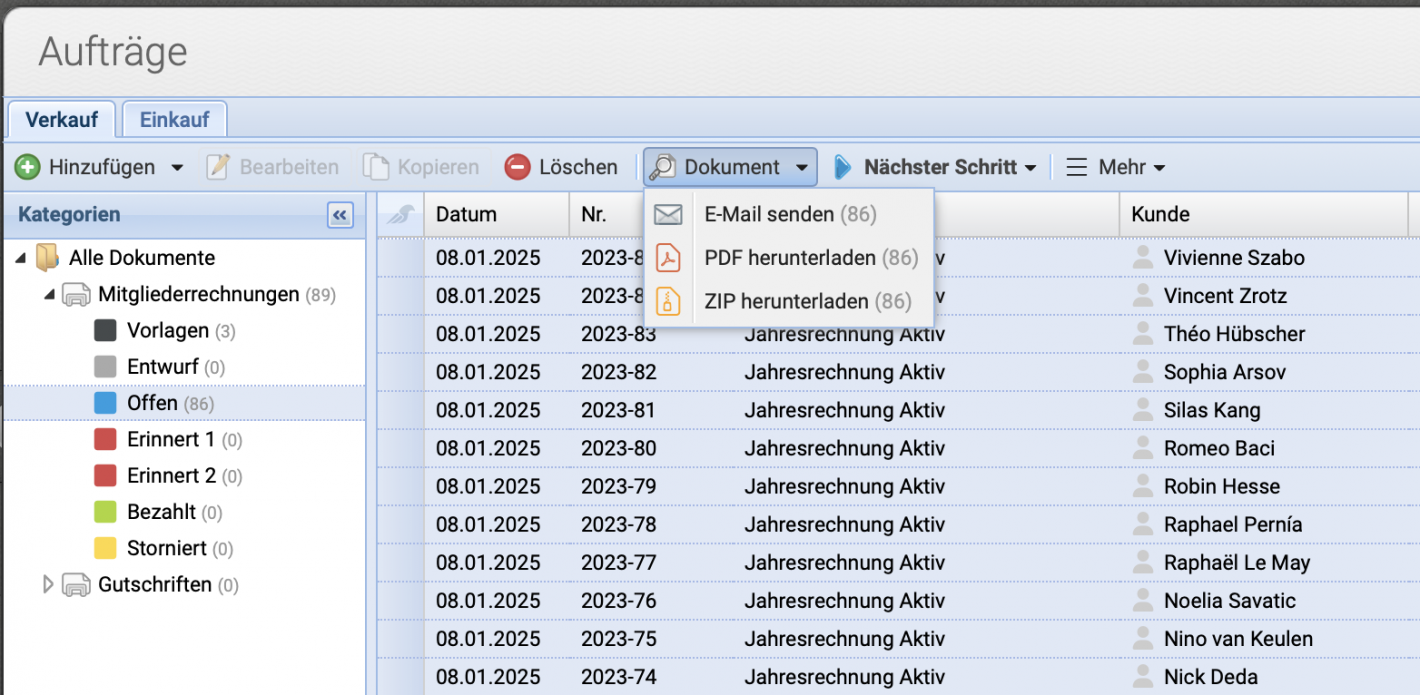This screenshot has width=1420, height=695.
Task: Click customer name Noelia Savatic
Action: click(1230, 601)
